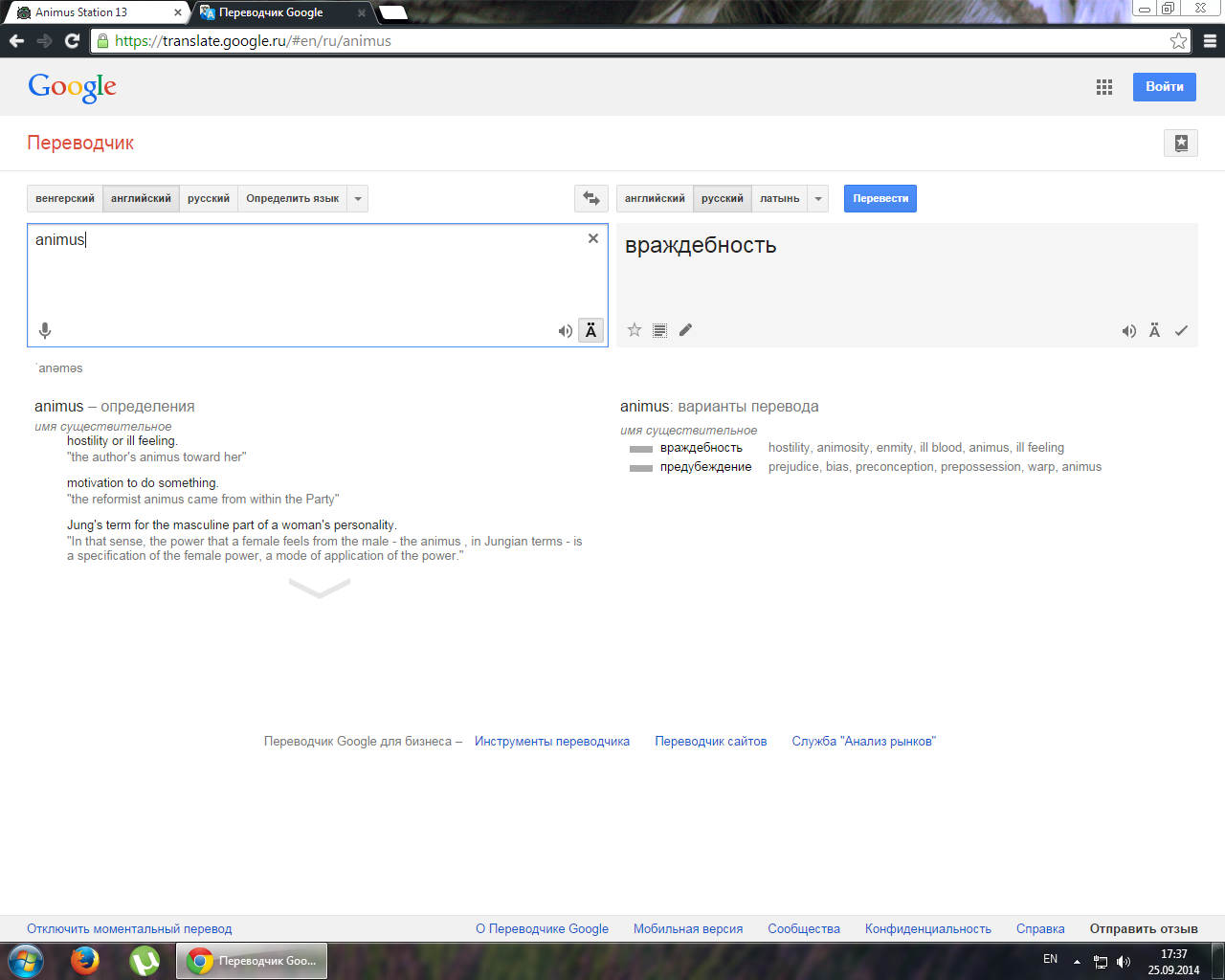Open the Справка help link
Image resolution: width=1225 pixels, height=980 pixels.
(1040, 928)
